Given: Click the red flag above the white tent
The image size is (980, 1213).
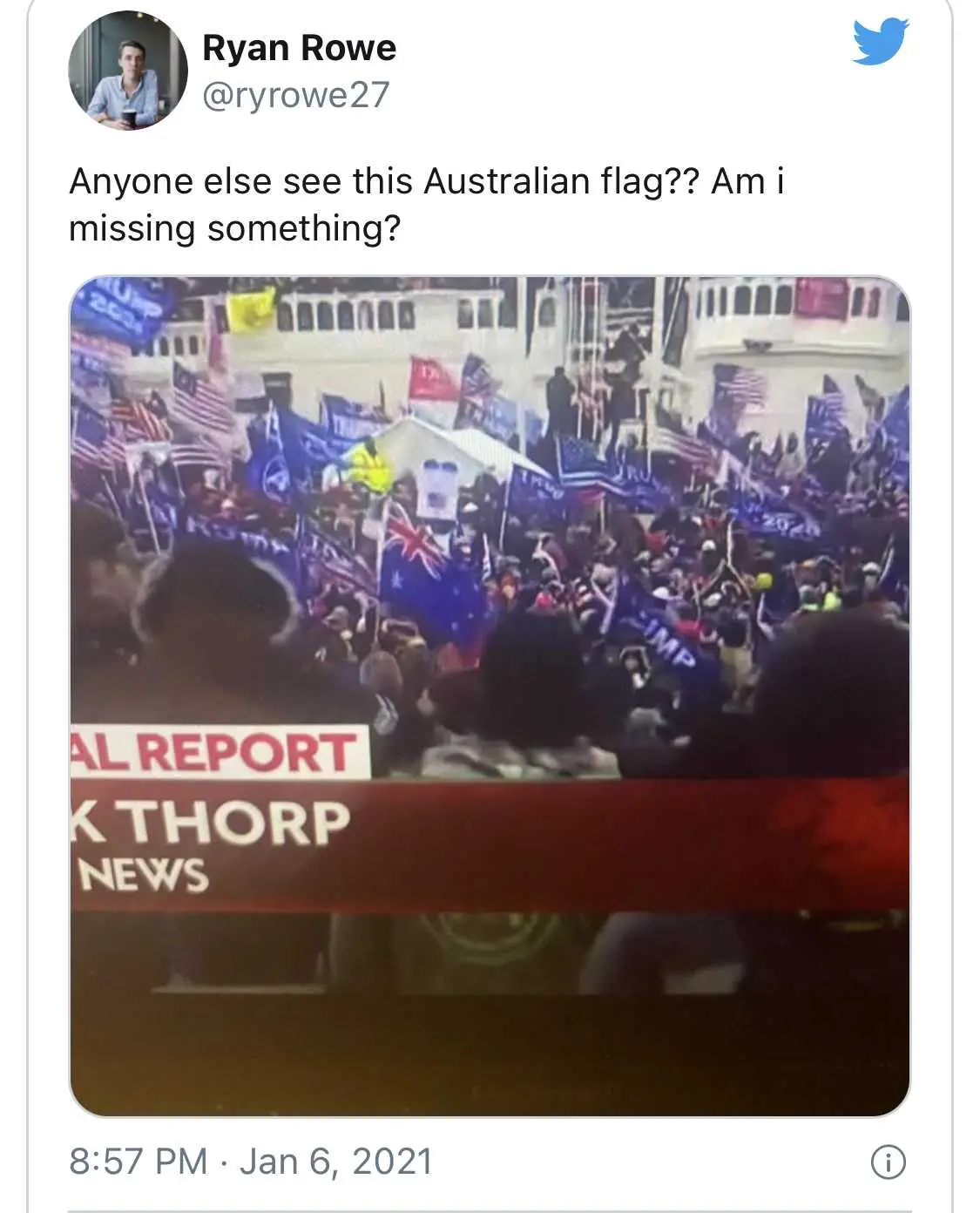Looking at the screenshot, I should [432, 379].
